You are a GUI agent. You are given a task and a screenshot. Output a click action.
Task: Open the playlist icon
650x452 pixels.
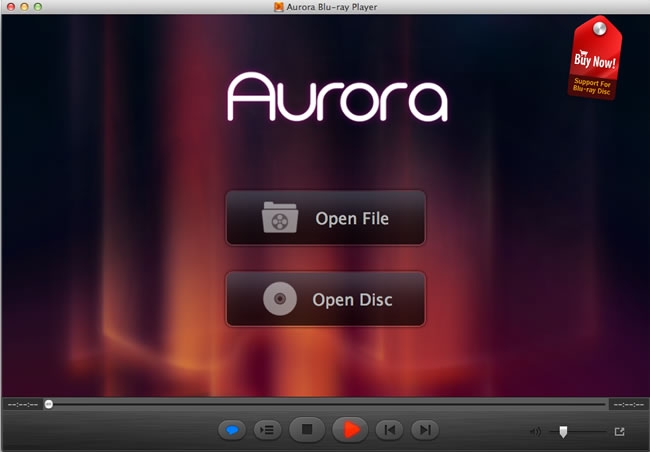click(266, 430)
